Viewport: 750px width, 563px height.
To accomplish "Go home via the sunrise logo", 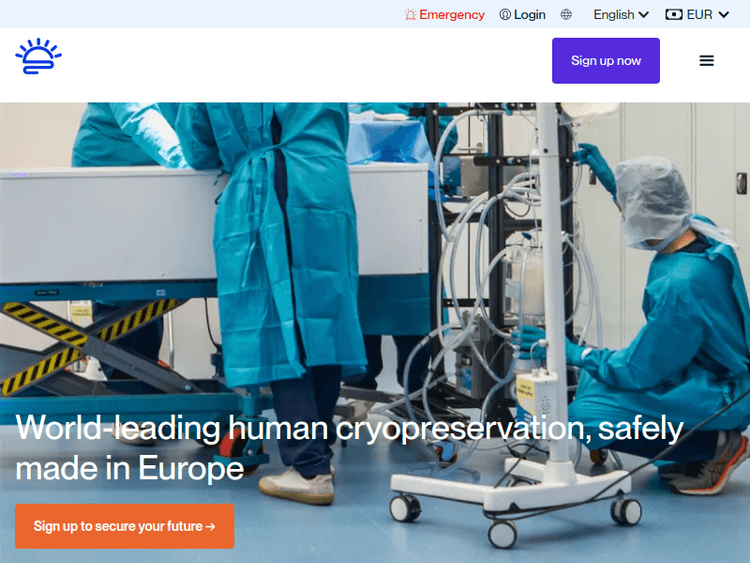I will tap(38, 56).
